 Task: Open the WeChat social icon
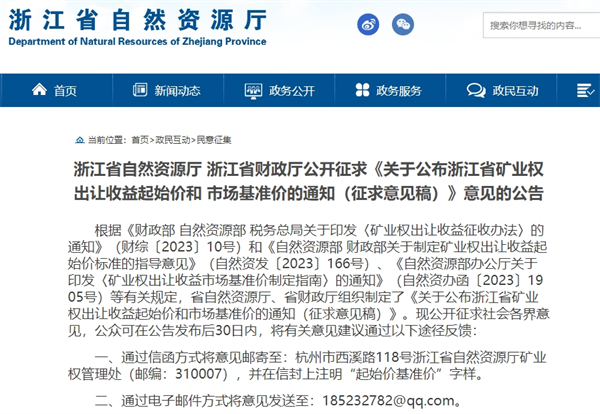(403, 24)
